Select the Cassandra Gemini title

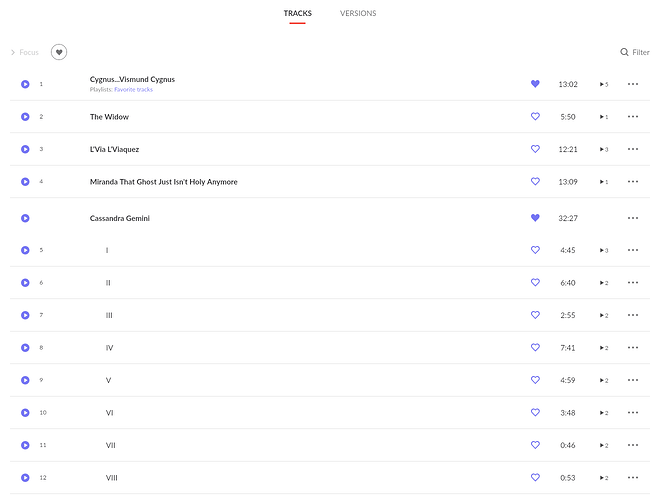pos(120,218)
